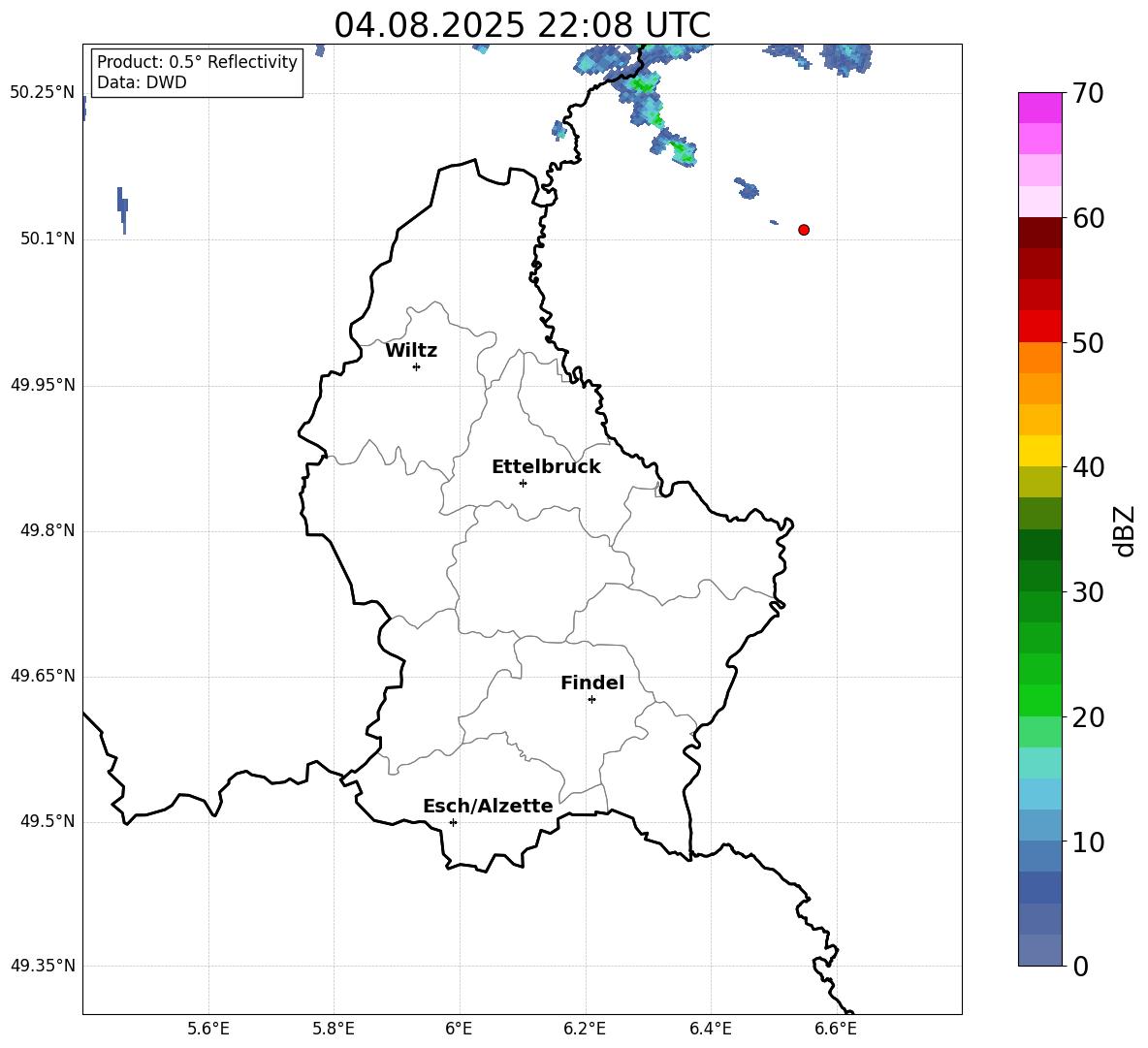Click the 49.65°N latitude label

point(43,675)
